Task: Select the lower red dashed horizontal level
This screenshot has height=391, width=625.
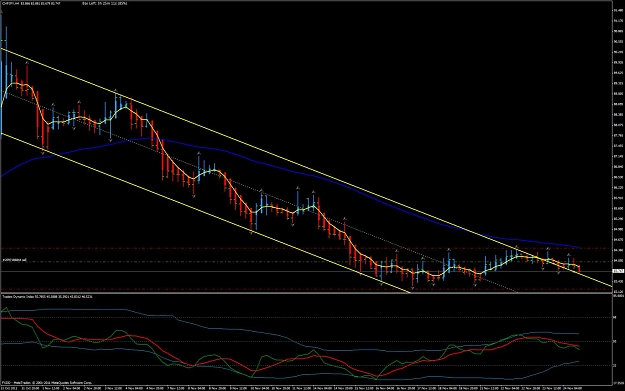Action: (306, 289)
